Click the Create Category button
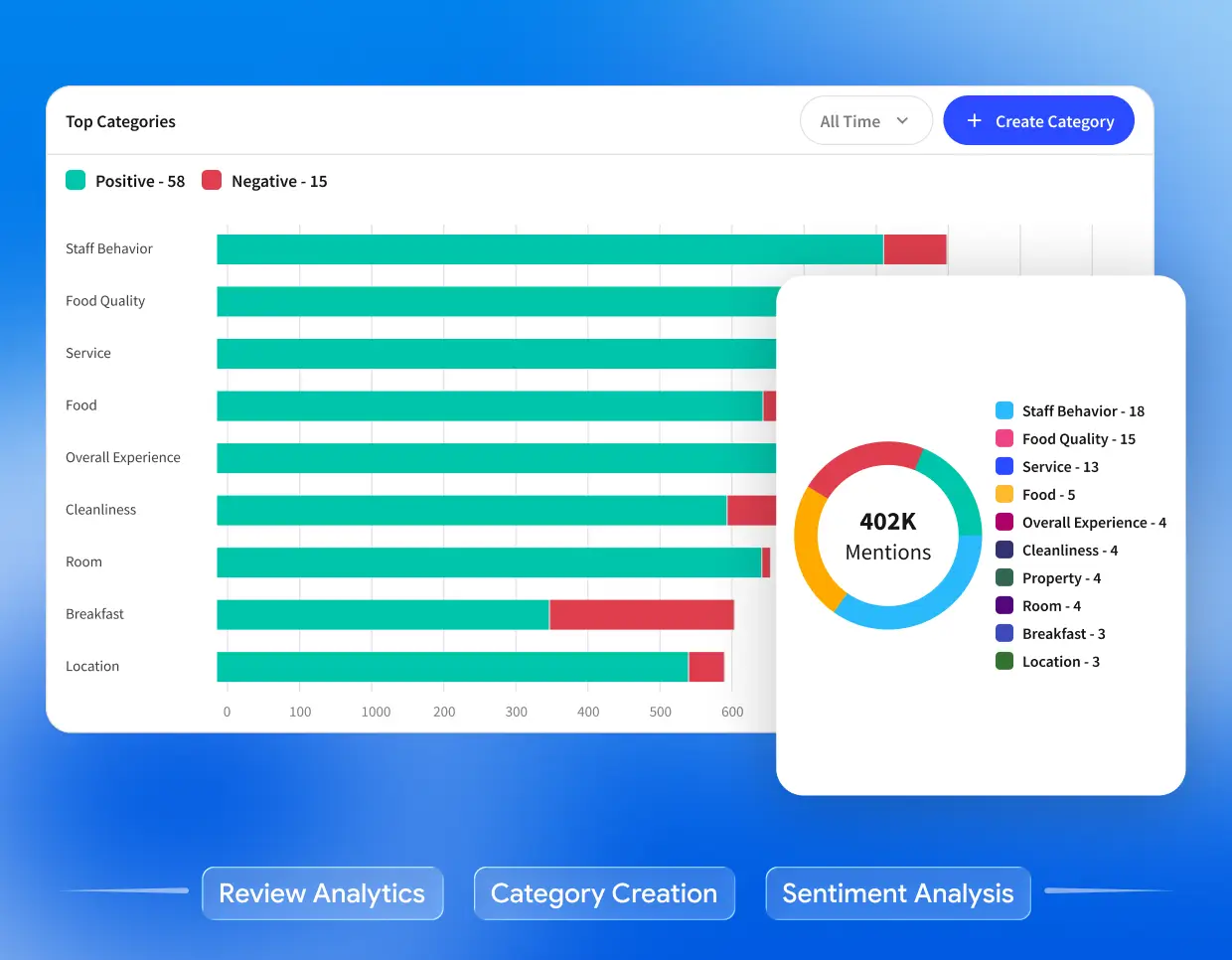1232x960 pixels. coord(1038,121)
